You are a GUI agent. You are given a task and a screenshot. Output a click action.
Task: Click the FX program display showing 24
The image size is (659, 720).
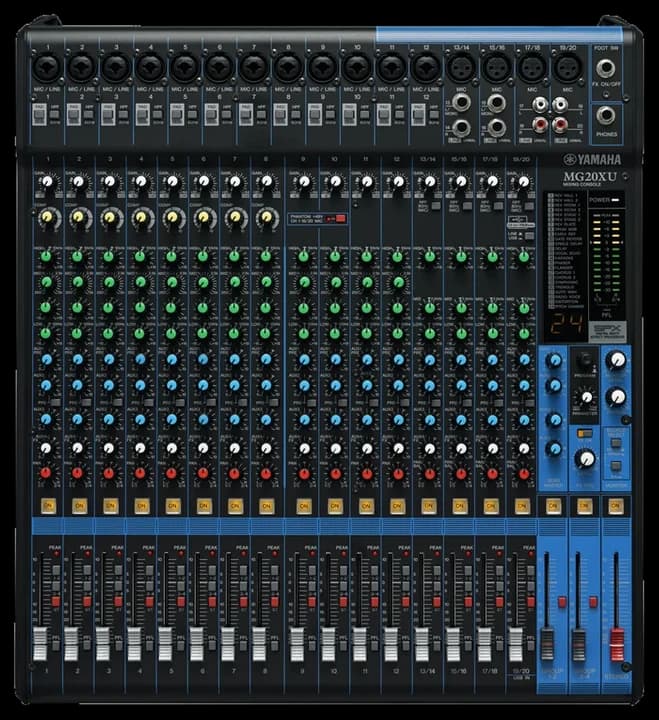(567, 325)
